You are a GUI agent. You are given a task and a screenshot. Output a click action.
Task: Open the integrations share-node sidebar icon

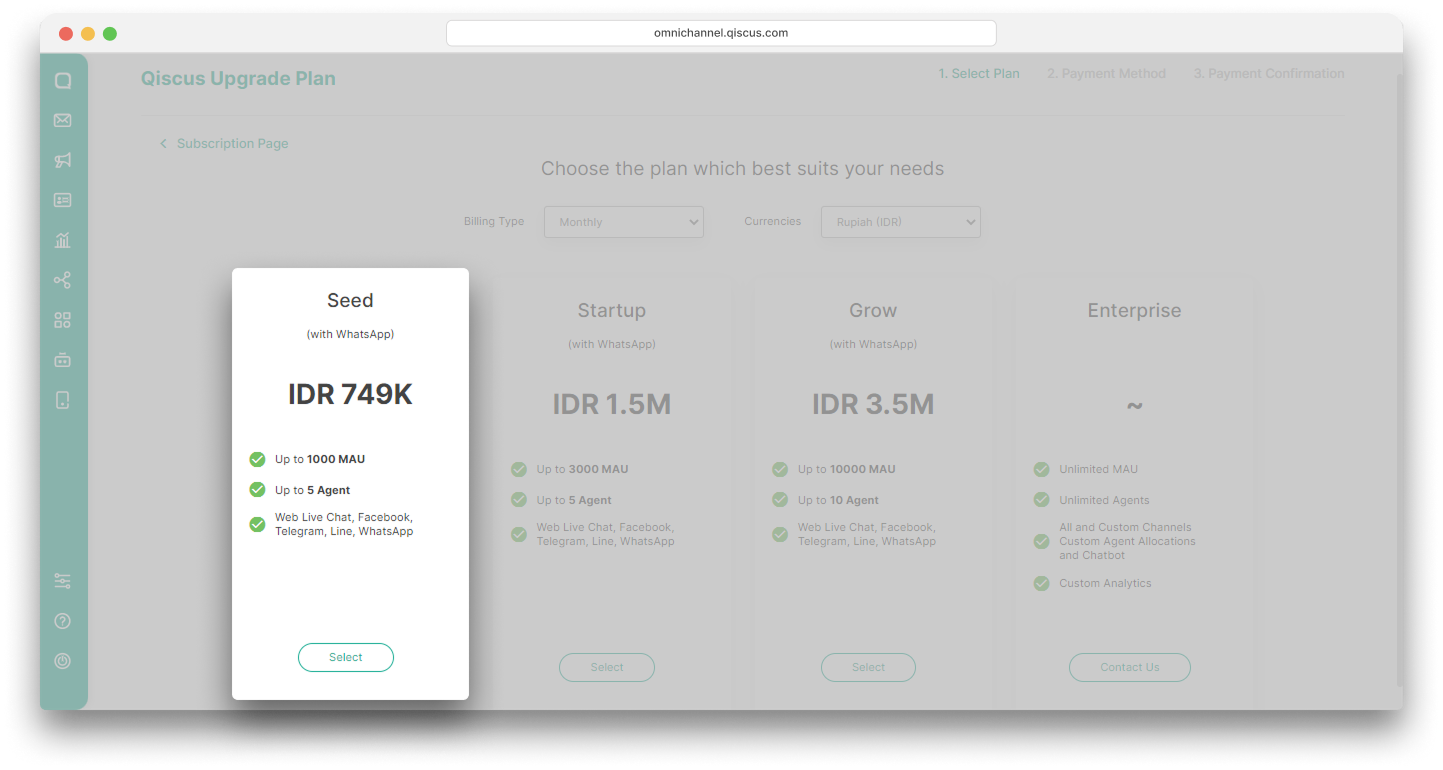click(x=62, y=280)
